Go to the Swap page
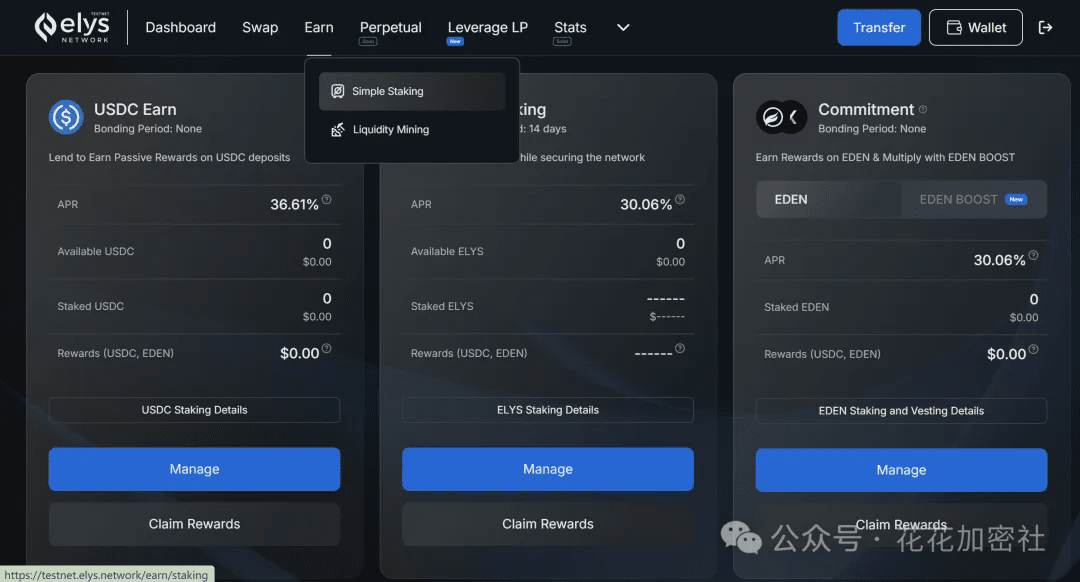The height and width of the screenshot is (582, 1080). click(260, 28)
